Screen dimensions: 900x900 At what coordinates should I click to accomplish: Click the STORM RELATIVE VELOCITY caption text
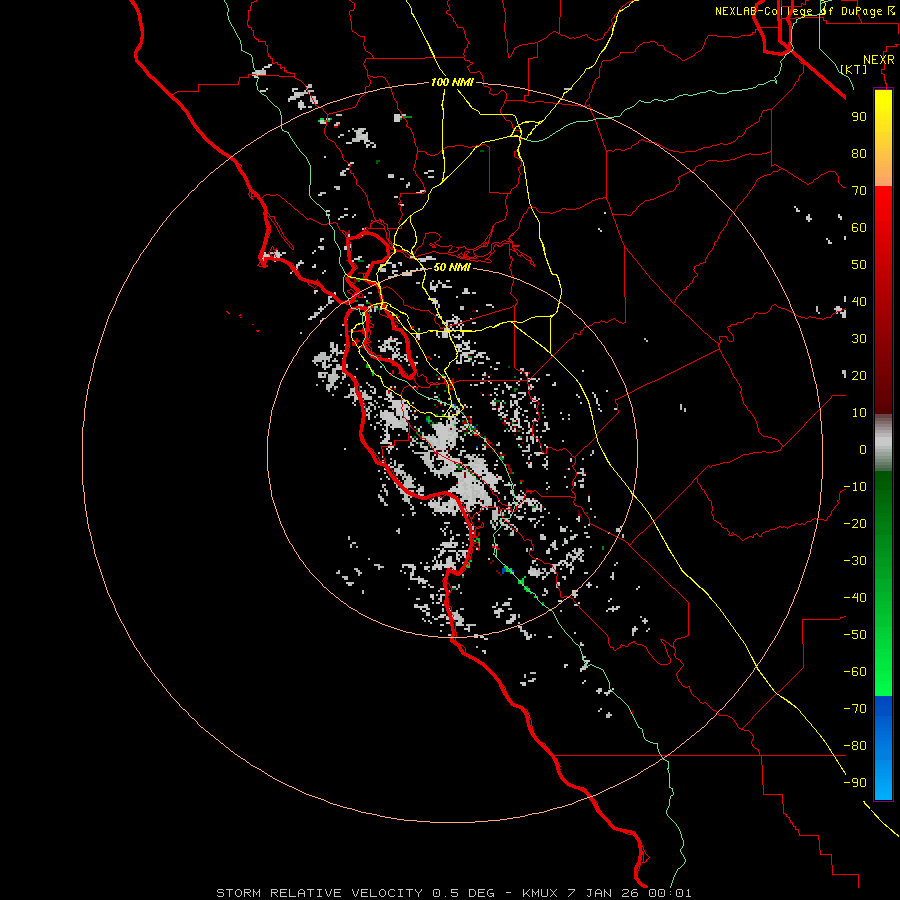pyautogui.click(x=319, y=893)
